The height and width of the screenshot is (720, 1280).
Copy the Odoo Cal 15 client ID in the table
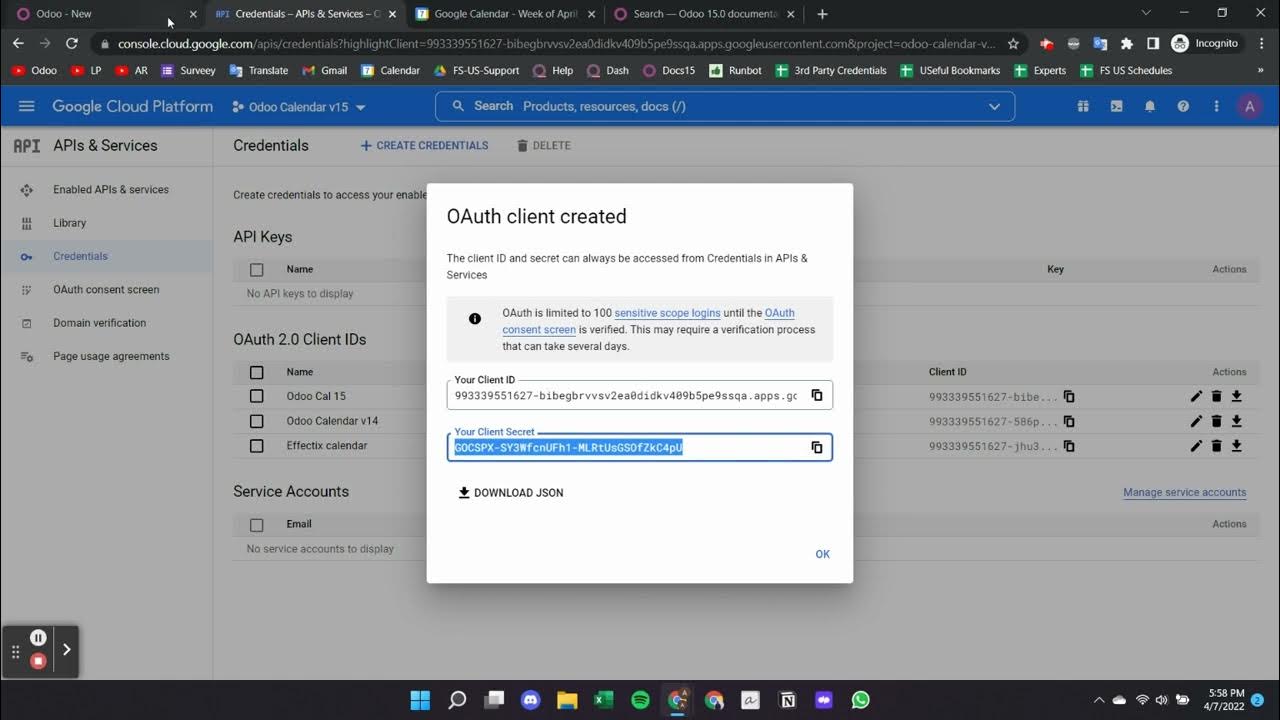click(x=1069, y=396)
